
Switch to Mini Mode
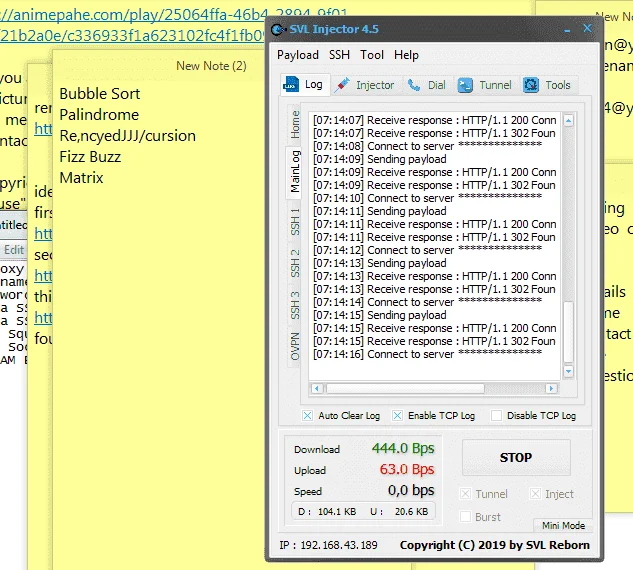563,525
